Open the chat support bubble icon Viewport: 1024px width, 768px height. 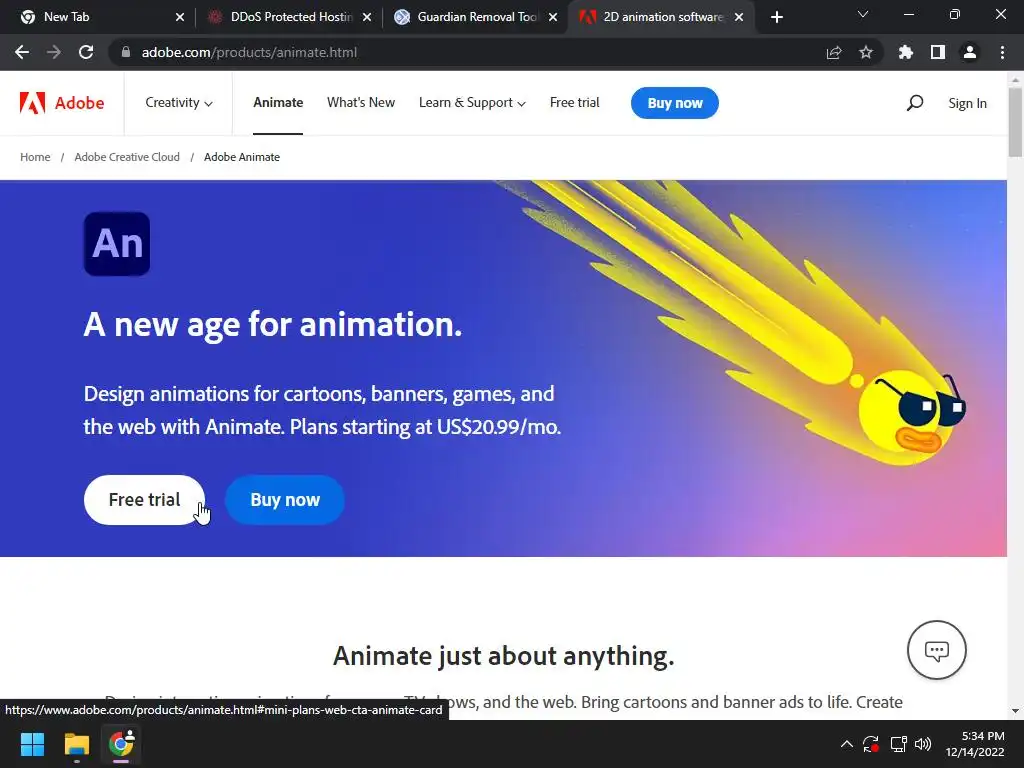(936, 650)
